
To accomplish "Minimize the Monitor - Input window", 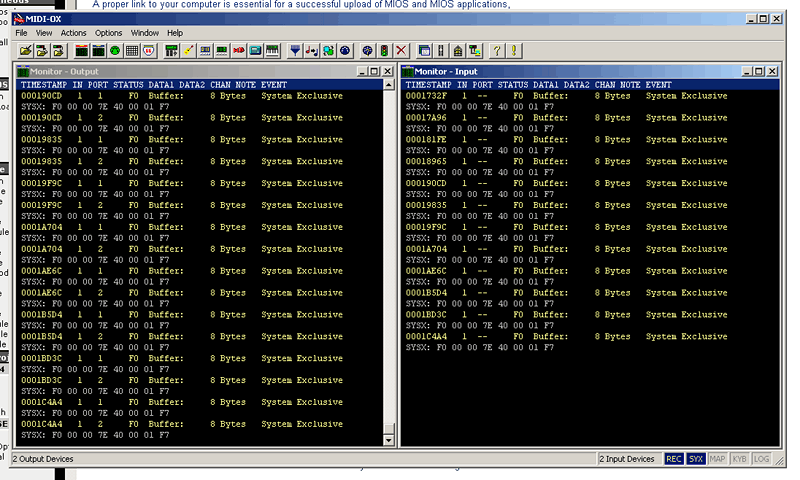I will click(747, 71).
